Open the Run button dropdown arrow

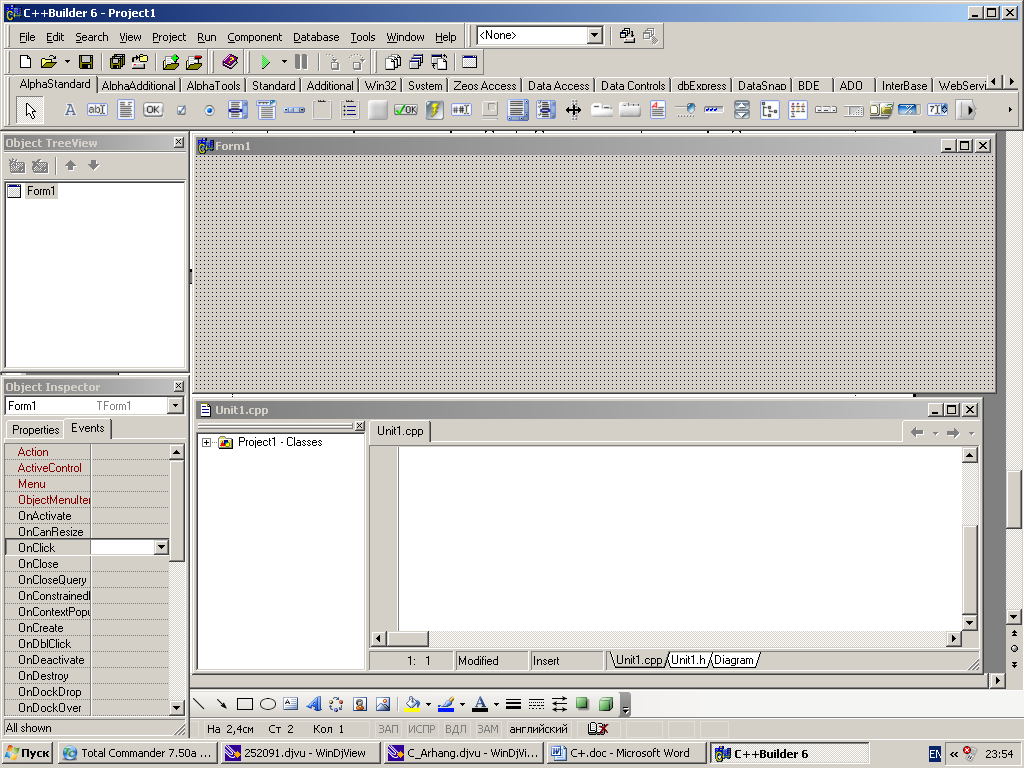click(x=284, y=62)
